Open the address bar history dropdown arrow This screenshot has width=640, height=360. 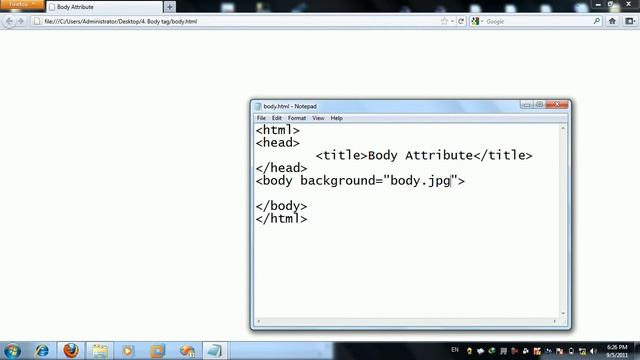452,21
